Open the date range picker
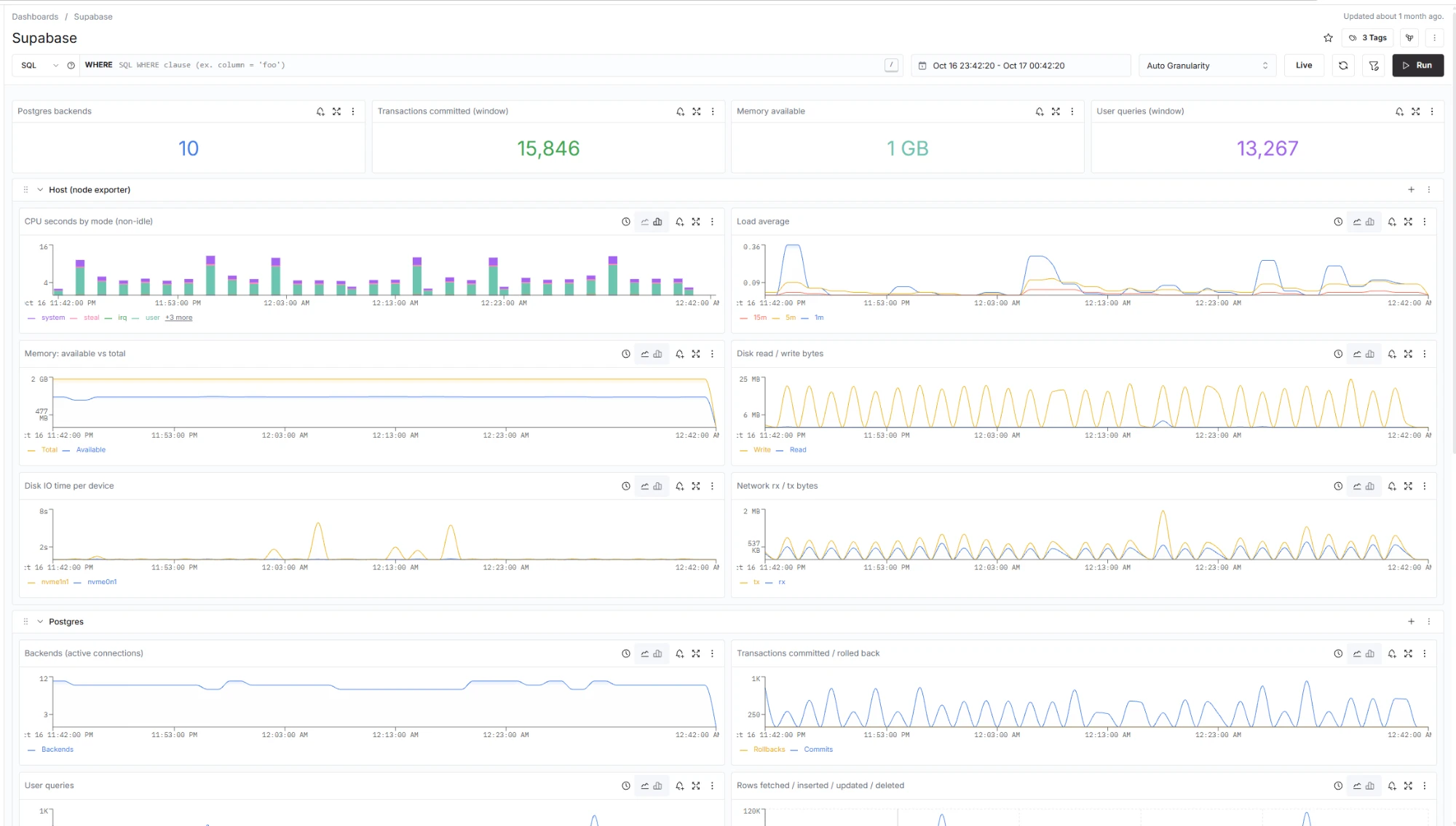1456x826 pixels. coord(1021,66)
